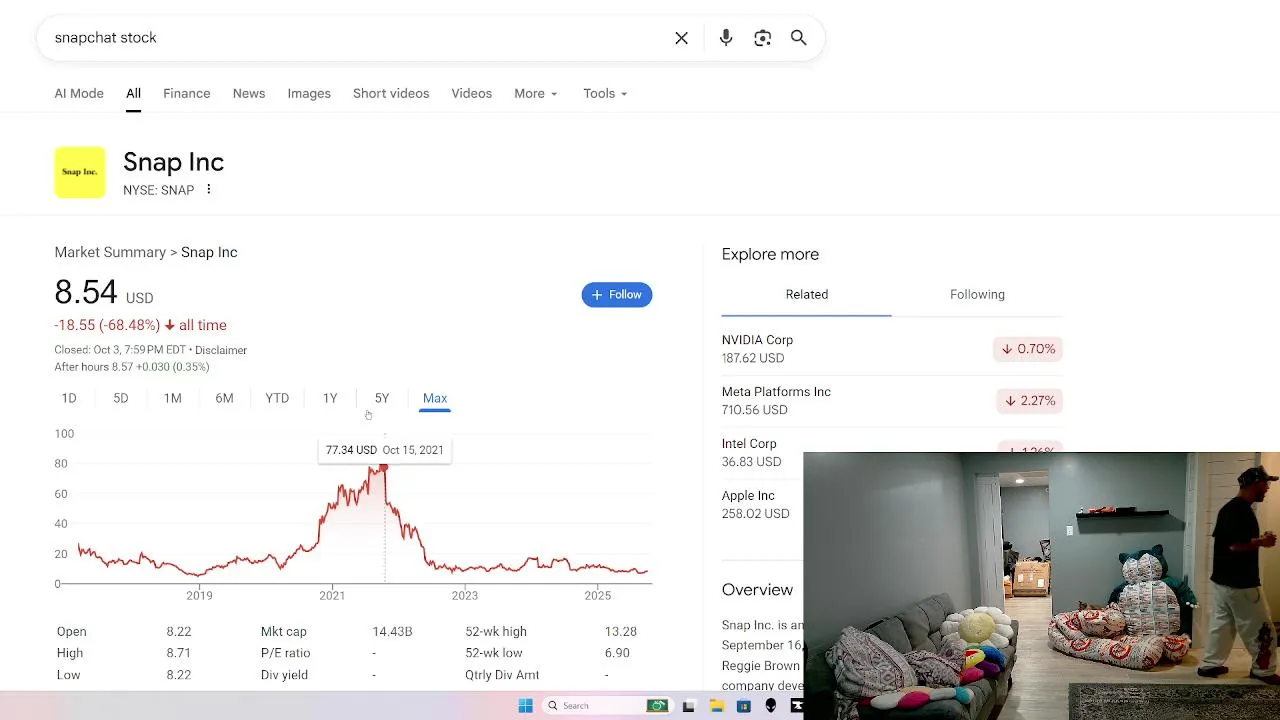Open the Windows Start menu
This screenshot has width=1280, height=720.
click(525, 706)
